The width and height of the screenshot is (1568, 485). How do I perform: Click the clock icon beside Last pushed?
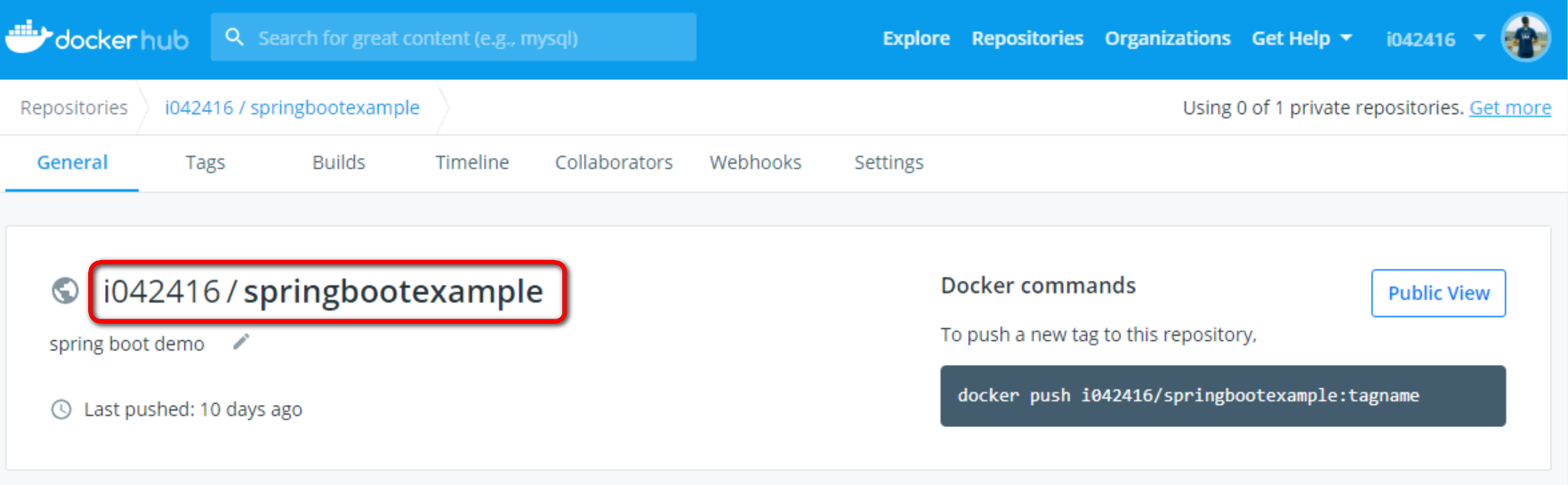pyautogui.click(x=61, y=409)
